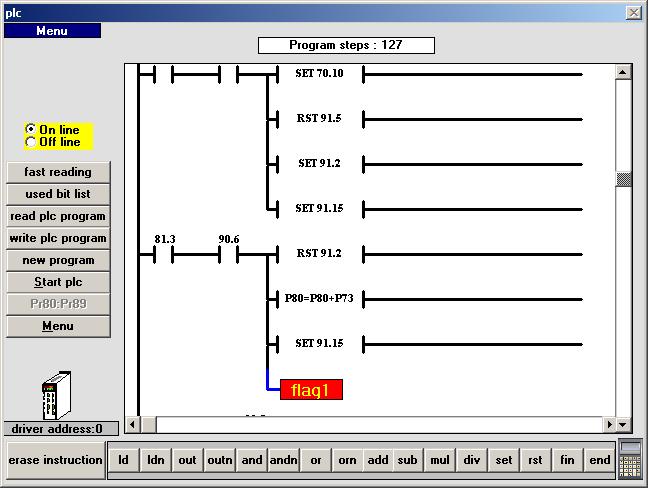The width and height of the screenshot is (648, 488).
Task: Select the P80=P80+P73 instruction
Action: point(319,298)
